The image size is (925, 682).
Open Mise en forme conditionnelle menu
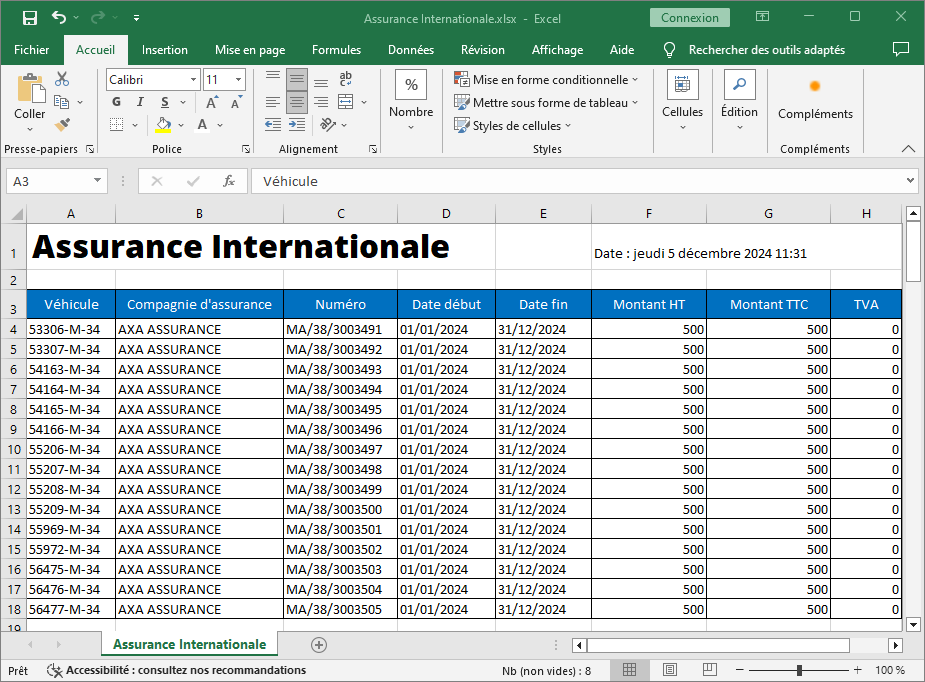tap(546, 79)
